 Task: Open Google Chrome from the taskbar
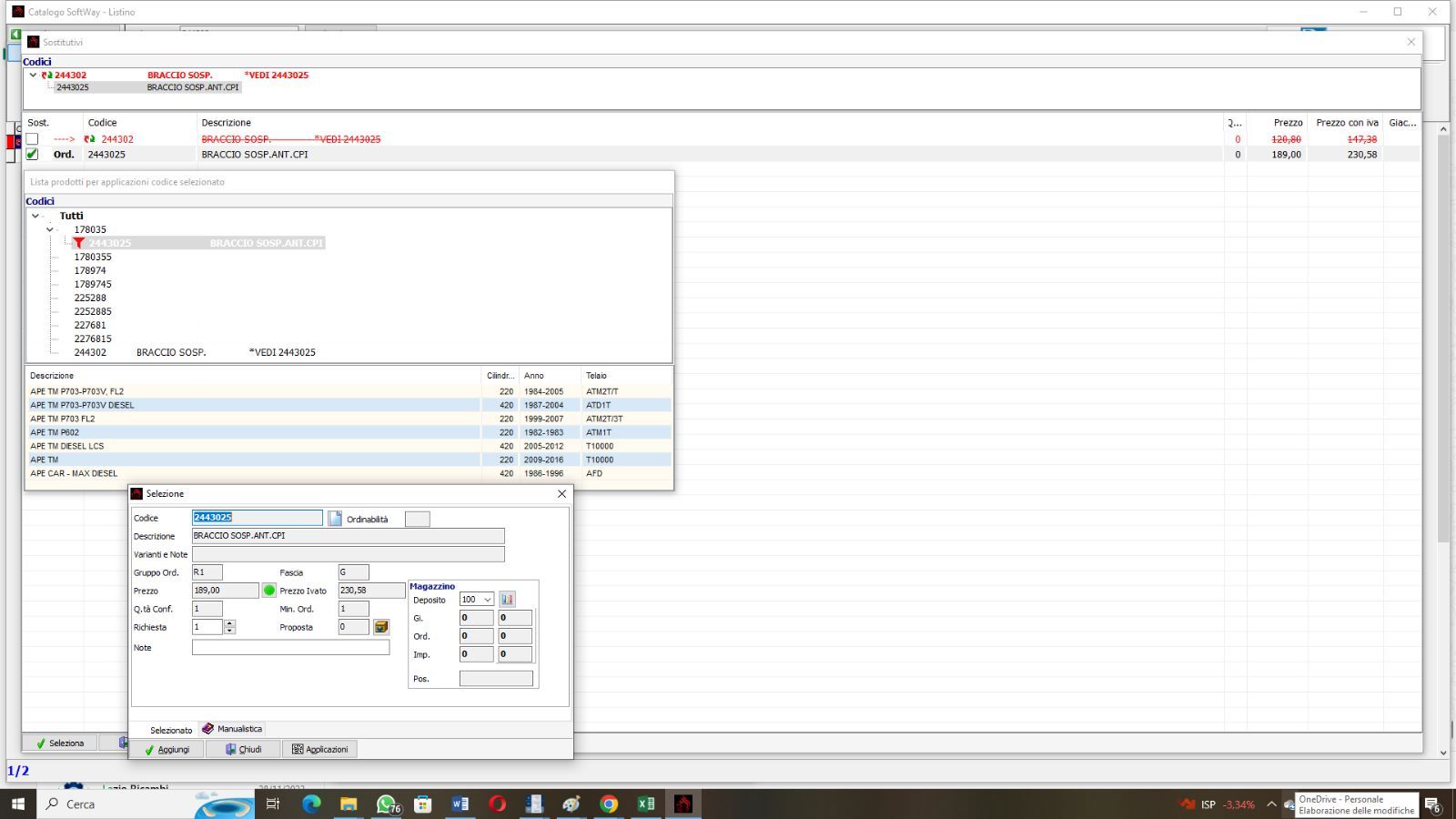[608, 804]
